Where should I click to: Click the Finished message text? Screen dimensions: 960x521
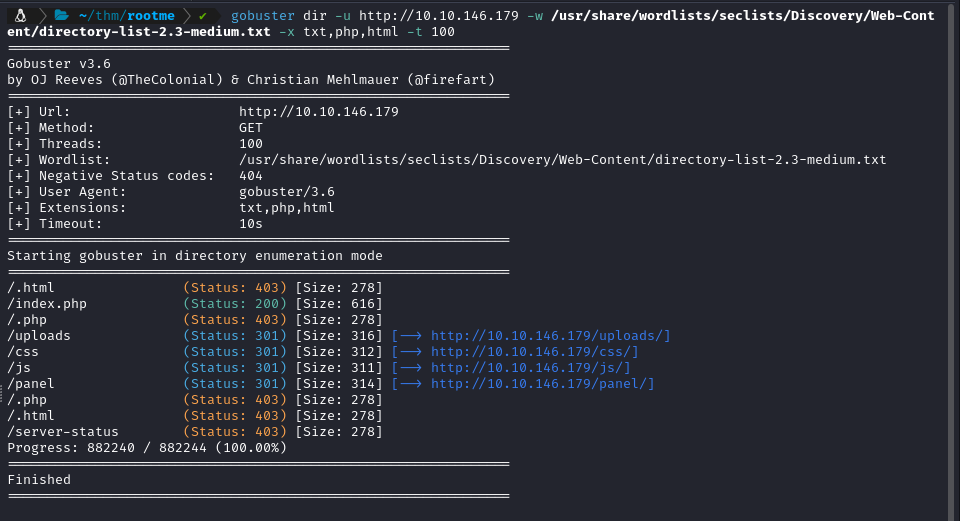[x=39, y=480]
